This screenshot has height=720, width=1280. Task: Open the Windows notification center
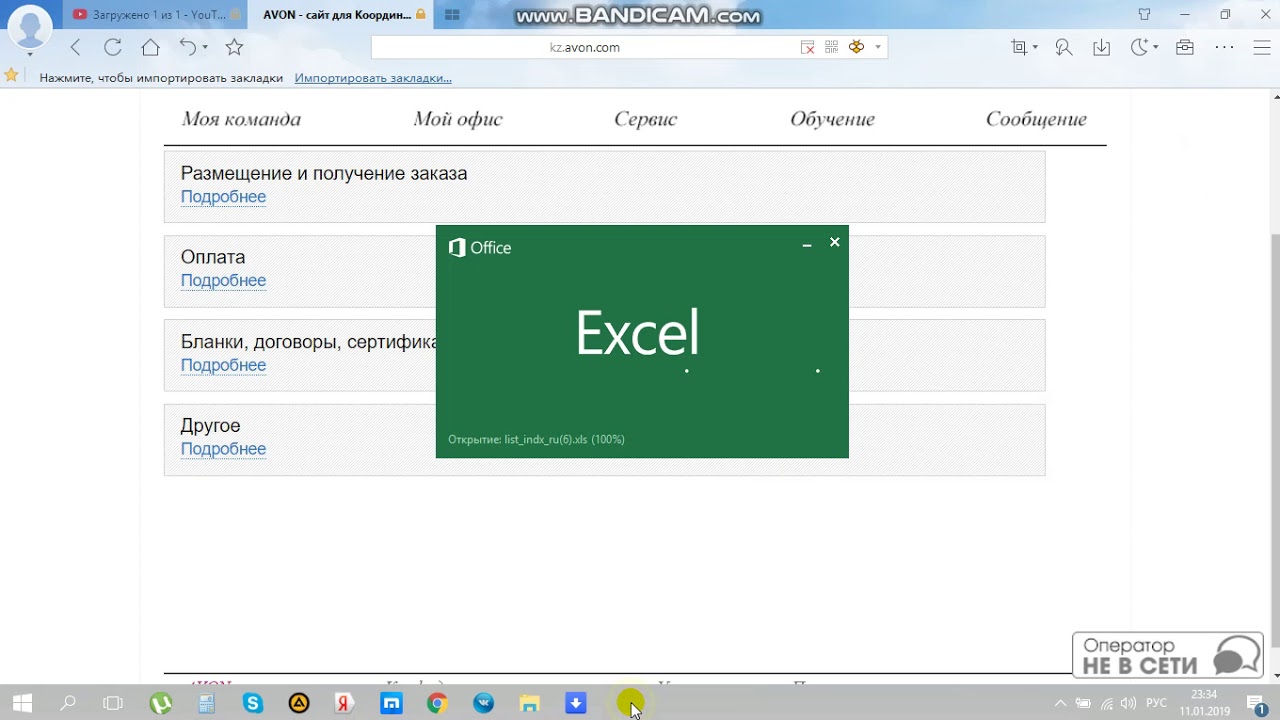coord(1259,704)
